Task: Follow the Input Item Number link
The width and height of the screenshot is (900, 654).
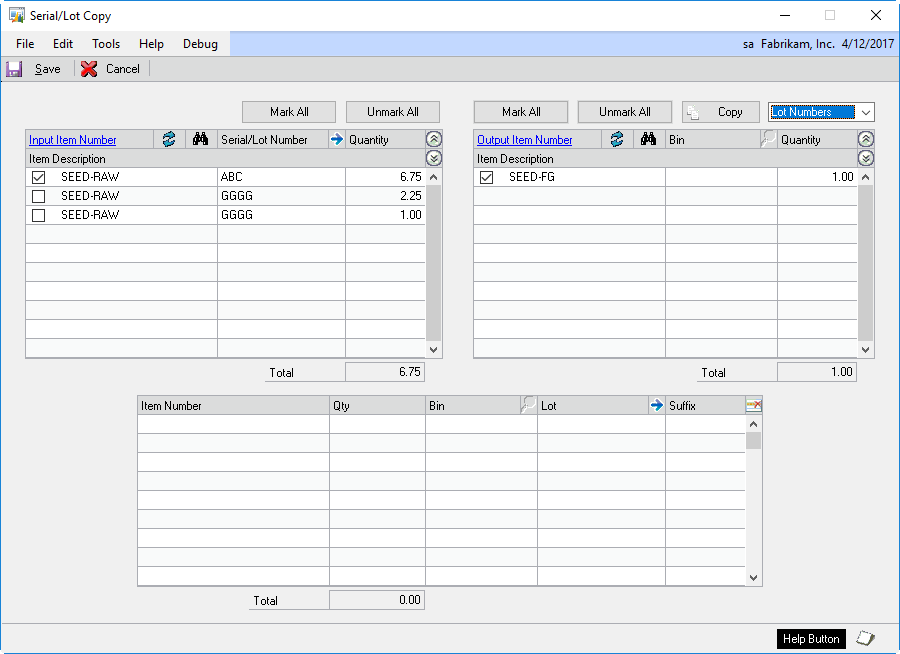Action: [x=73, y=140]
